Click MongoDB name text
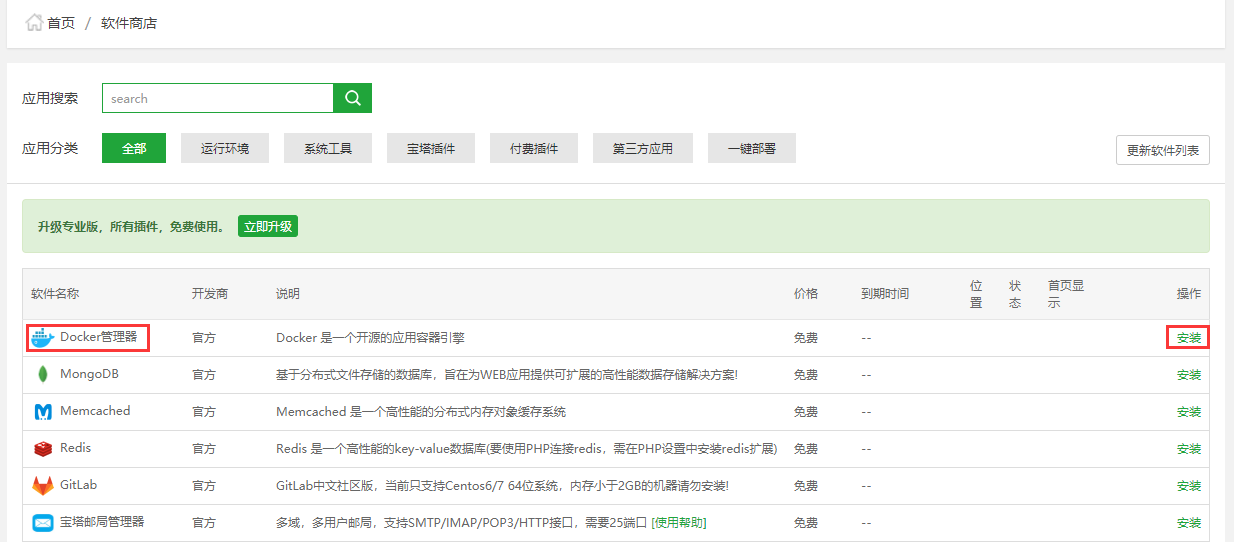The height and width of the screenshot is (542, 1234). coord(90,374)
